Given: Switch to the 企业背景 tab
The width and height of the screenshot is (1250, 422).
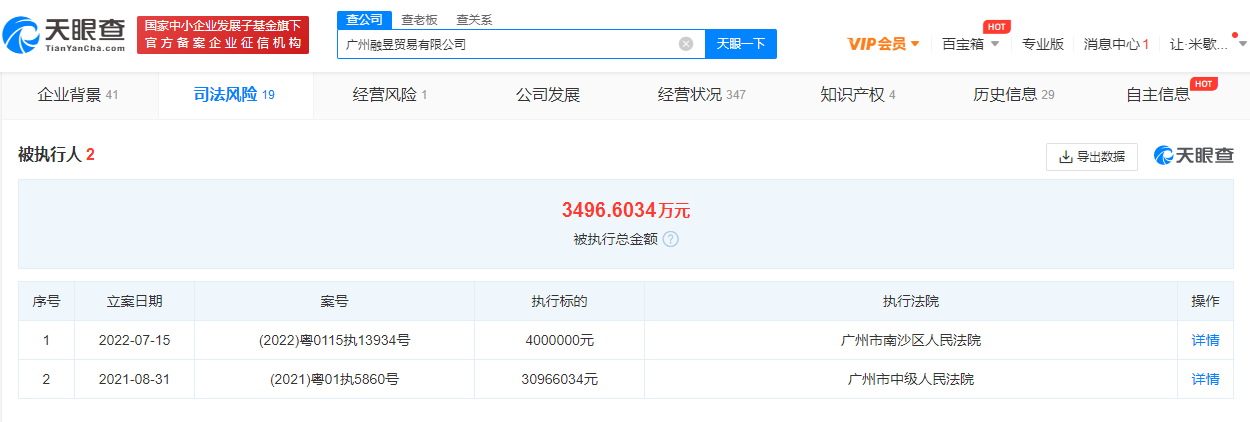Looking at the screenshot, I should (x=78, y=95).
